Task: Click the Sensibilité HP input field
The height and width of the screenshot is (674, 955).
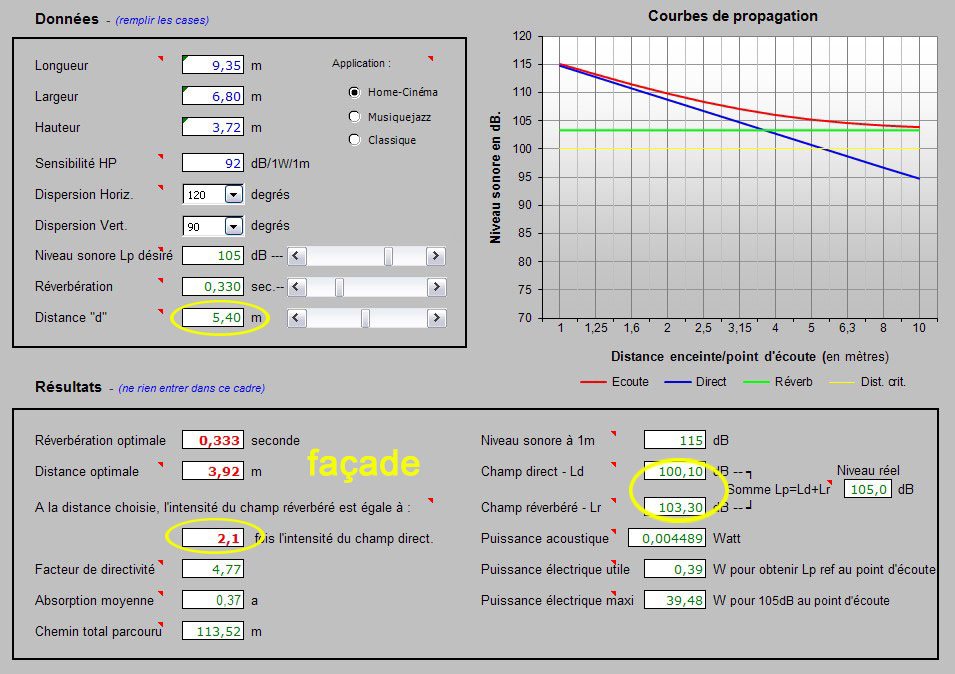Action: [x=213, y=162]
